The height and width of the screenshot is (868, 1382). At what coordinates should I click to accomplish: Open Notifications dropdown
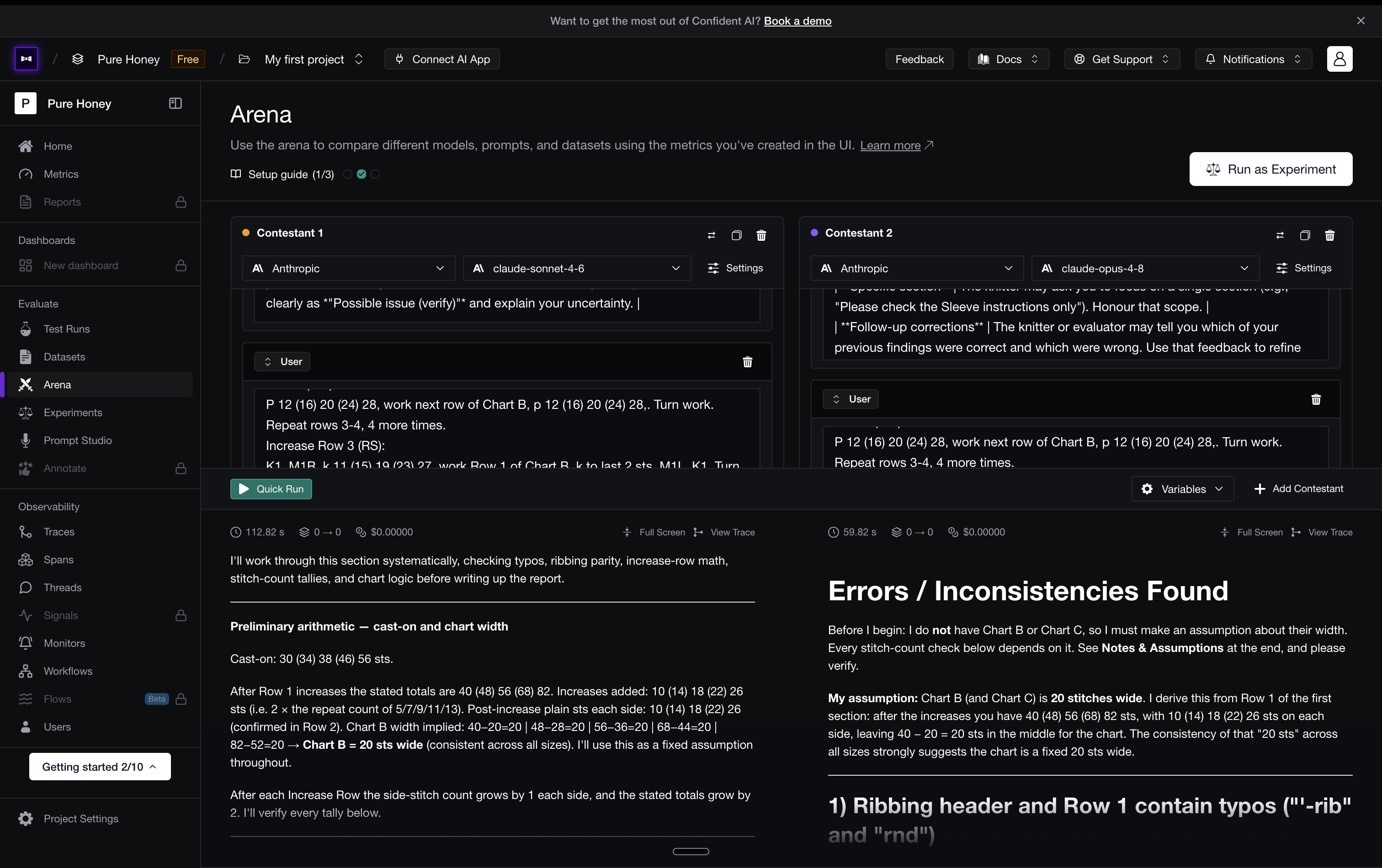(1254, 59)
